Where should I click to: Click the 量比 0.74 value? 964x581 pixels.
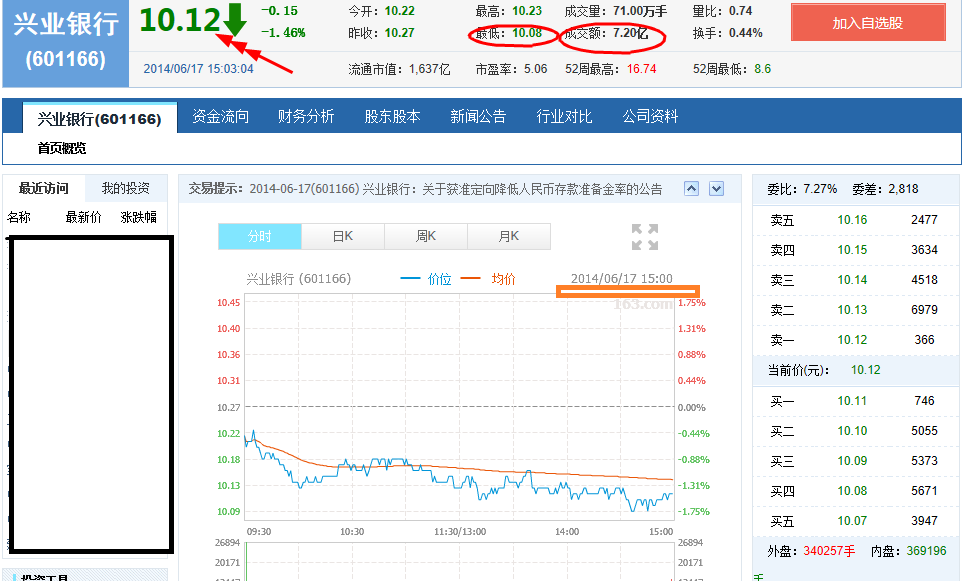pos(740,11)
